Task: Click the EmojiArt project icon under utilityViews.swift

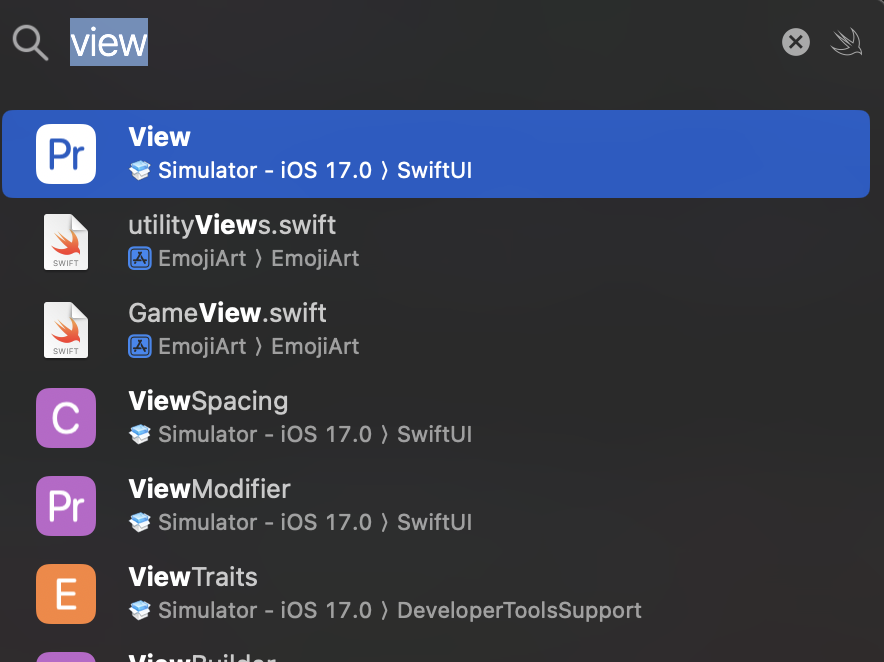Action: point(140,259)
